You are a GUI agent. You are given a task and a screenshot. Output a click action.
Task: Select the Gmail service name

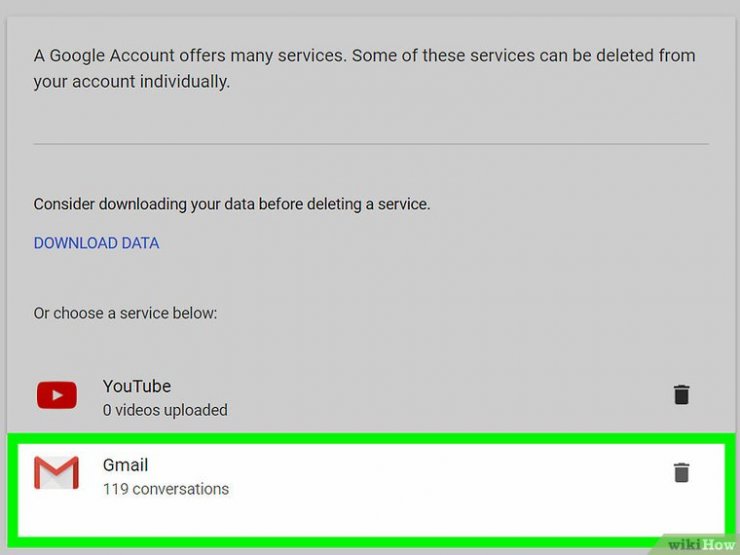click(x=125, y=465)
